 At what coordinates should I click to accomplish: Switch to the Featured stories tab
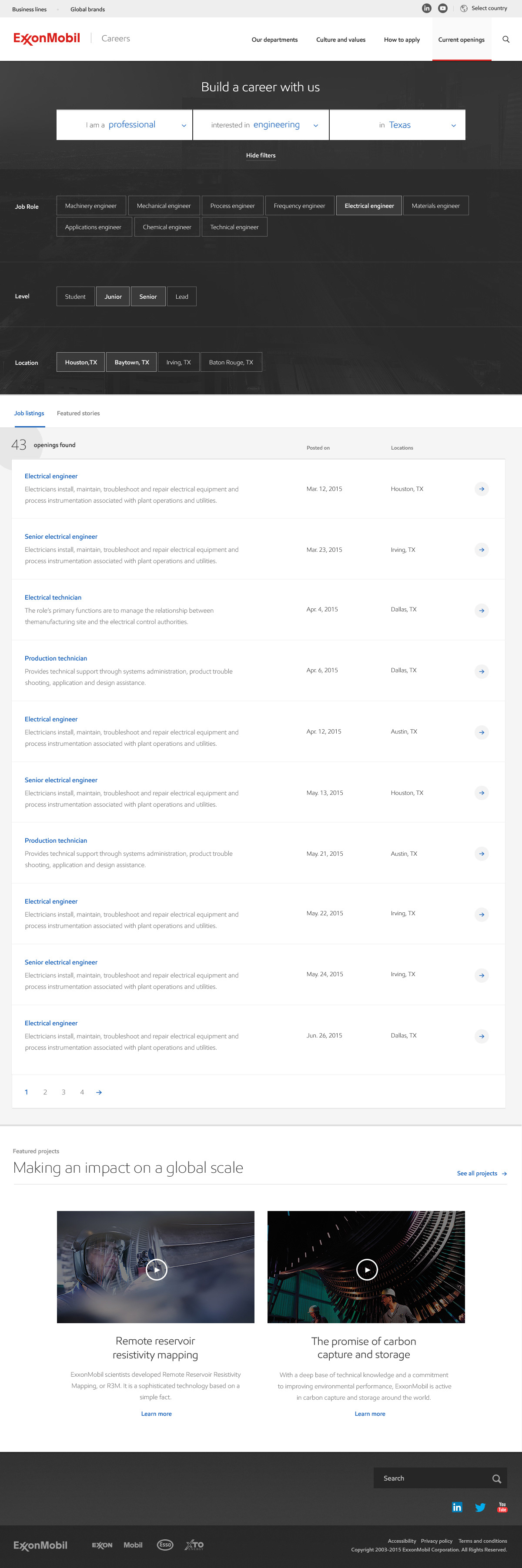point(78,413)
